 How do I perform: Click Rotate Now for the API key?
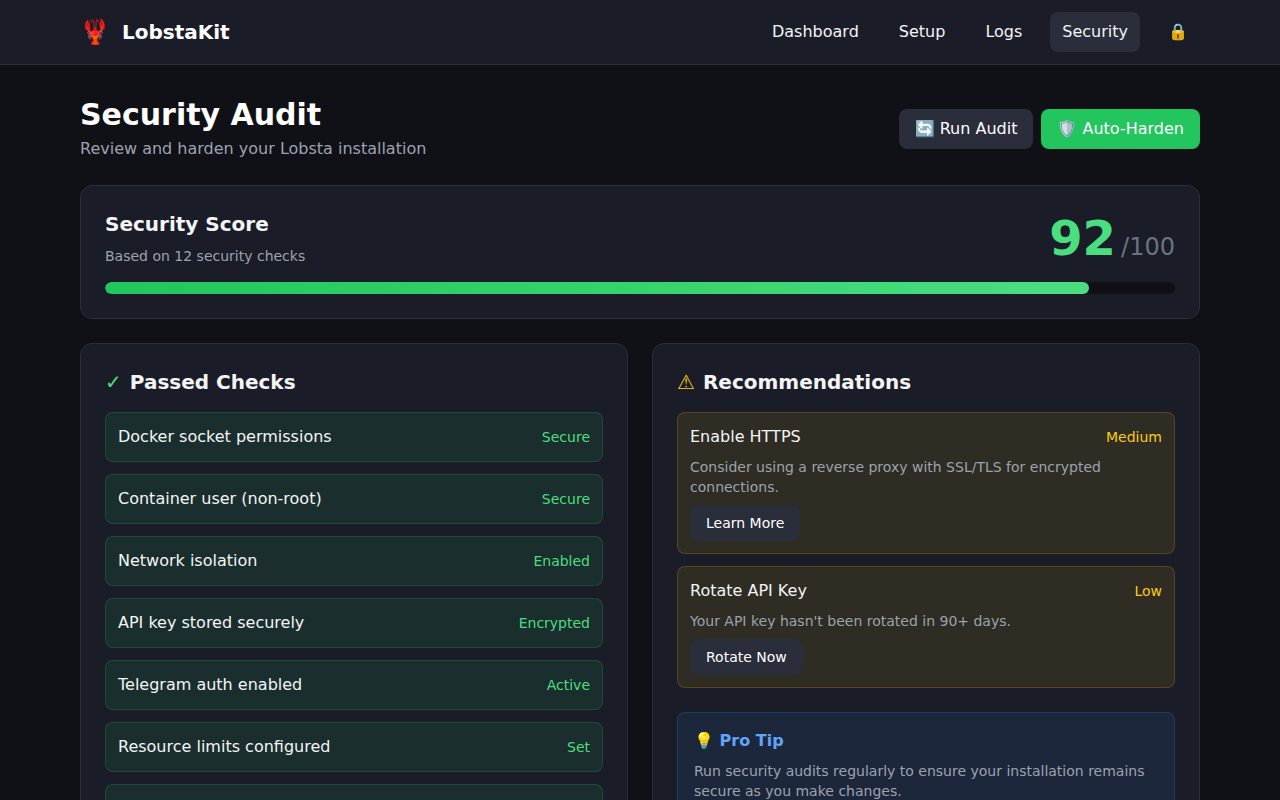coord(746,657)
